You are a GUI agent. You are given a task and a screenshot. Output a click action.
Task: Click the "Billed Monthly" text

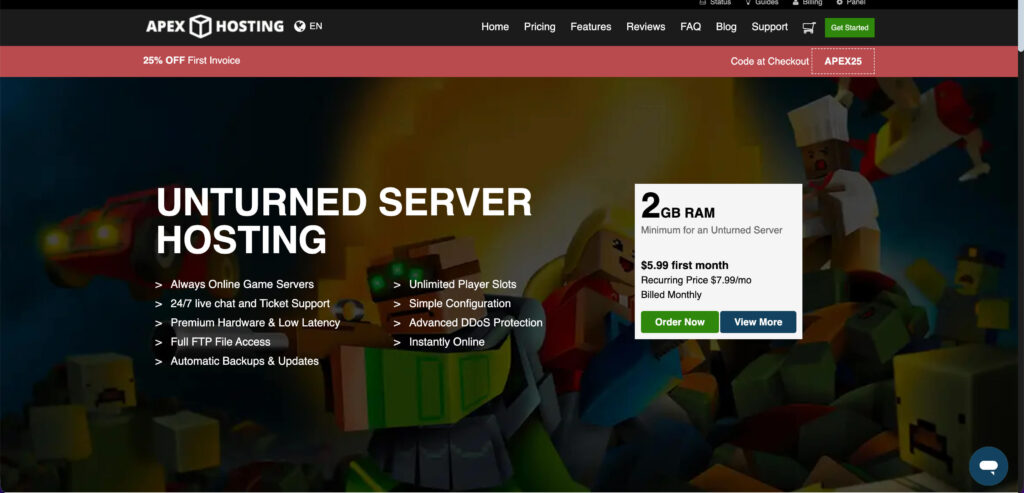pyautogui.click(x=671, y=294)
